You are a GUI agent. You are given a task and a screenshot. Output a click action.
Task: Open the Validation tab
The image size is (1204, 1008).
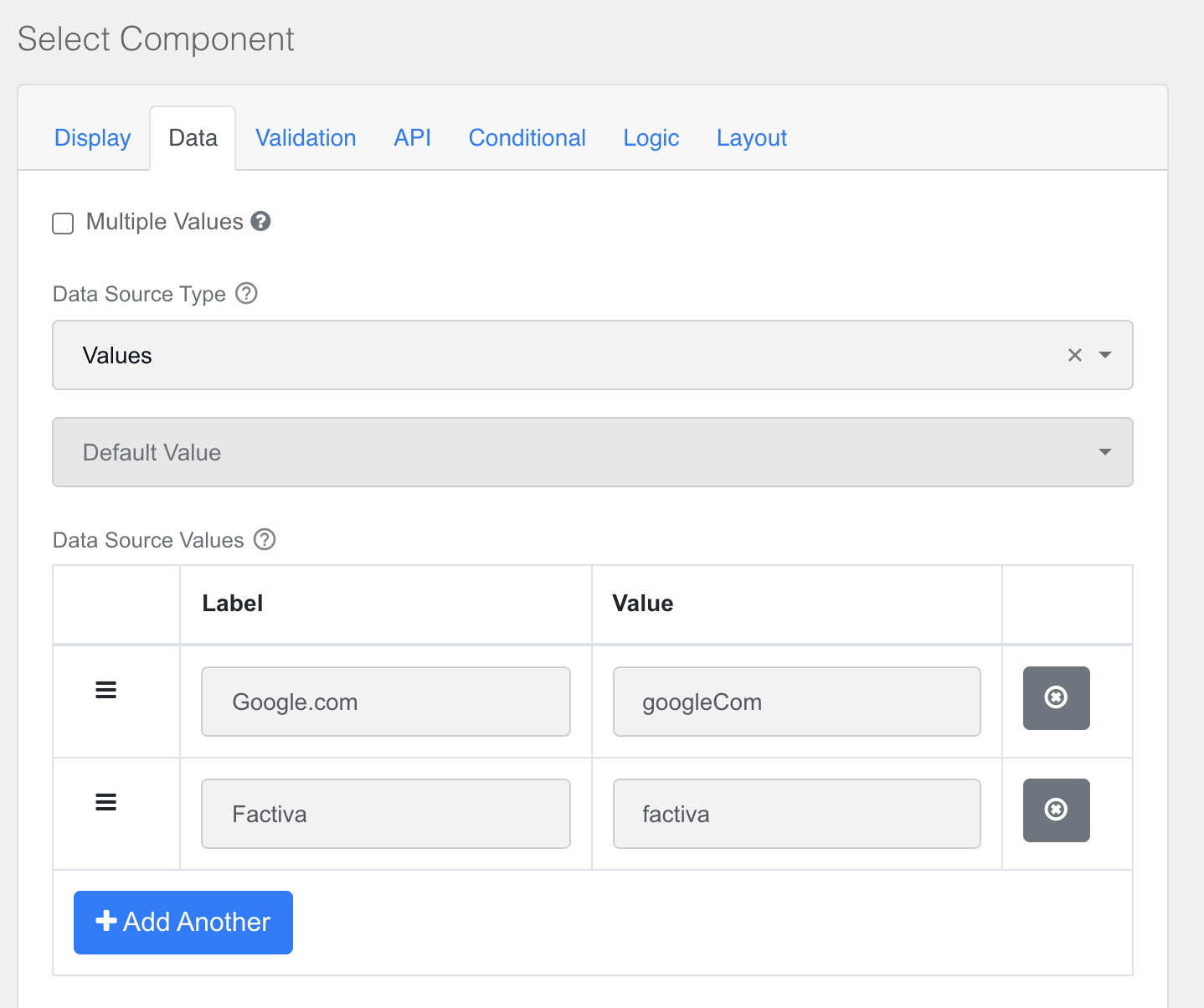[306, 138]
